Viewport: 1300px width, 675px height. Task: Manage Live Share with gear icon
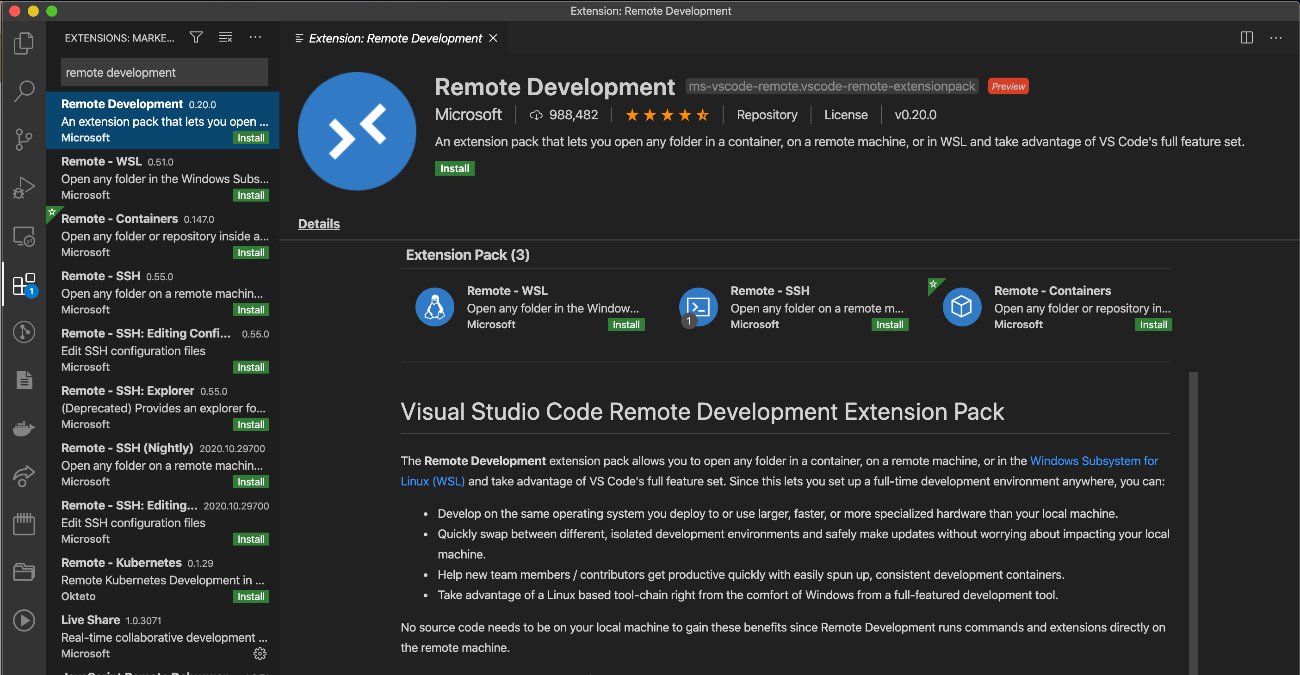tap(260, 654)
